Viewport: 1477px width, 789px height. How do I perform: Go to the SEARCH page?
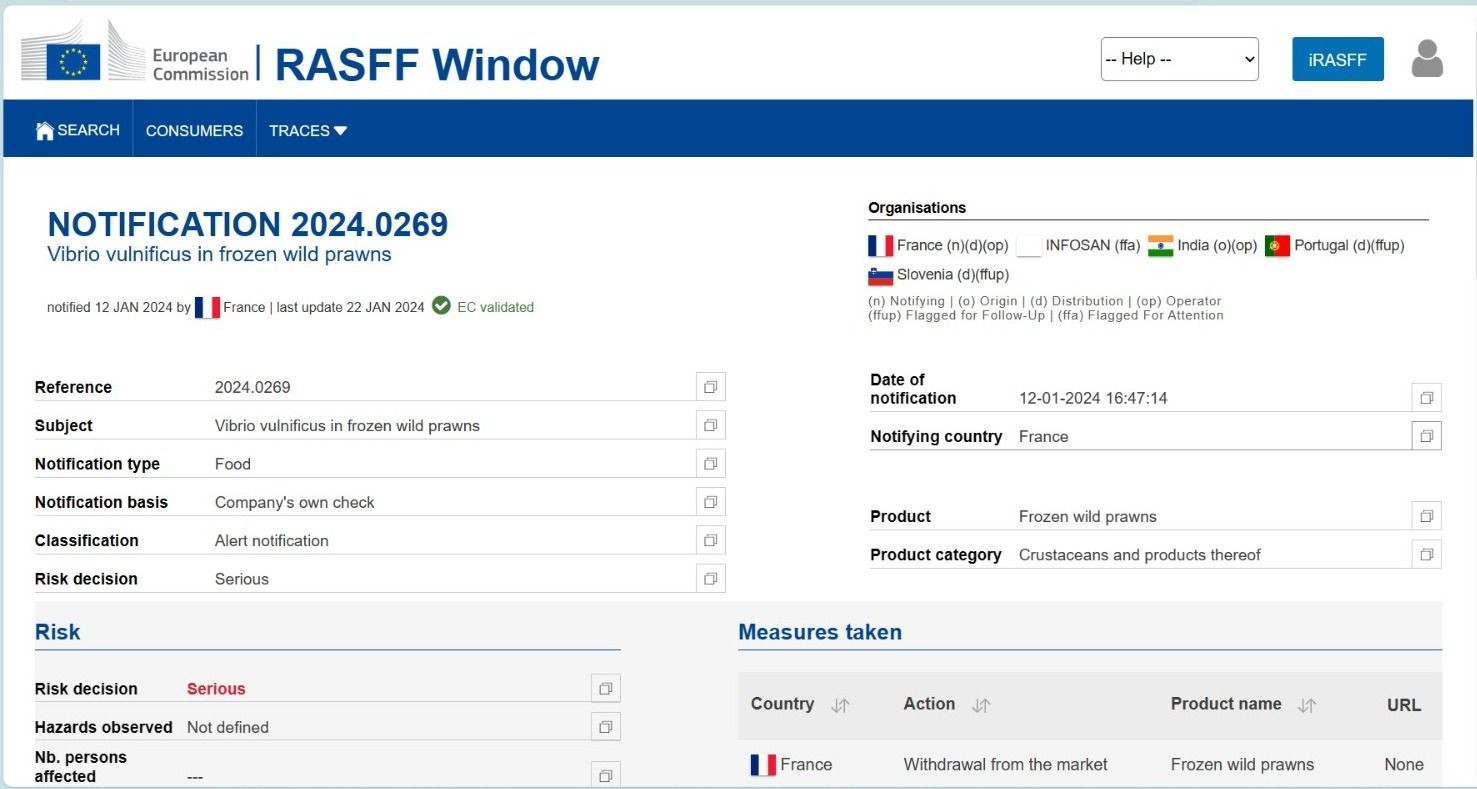click(x=77, y=130)
